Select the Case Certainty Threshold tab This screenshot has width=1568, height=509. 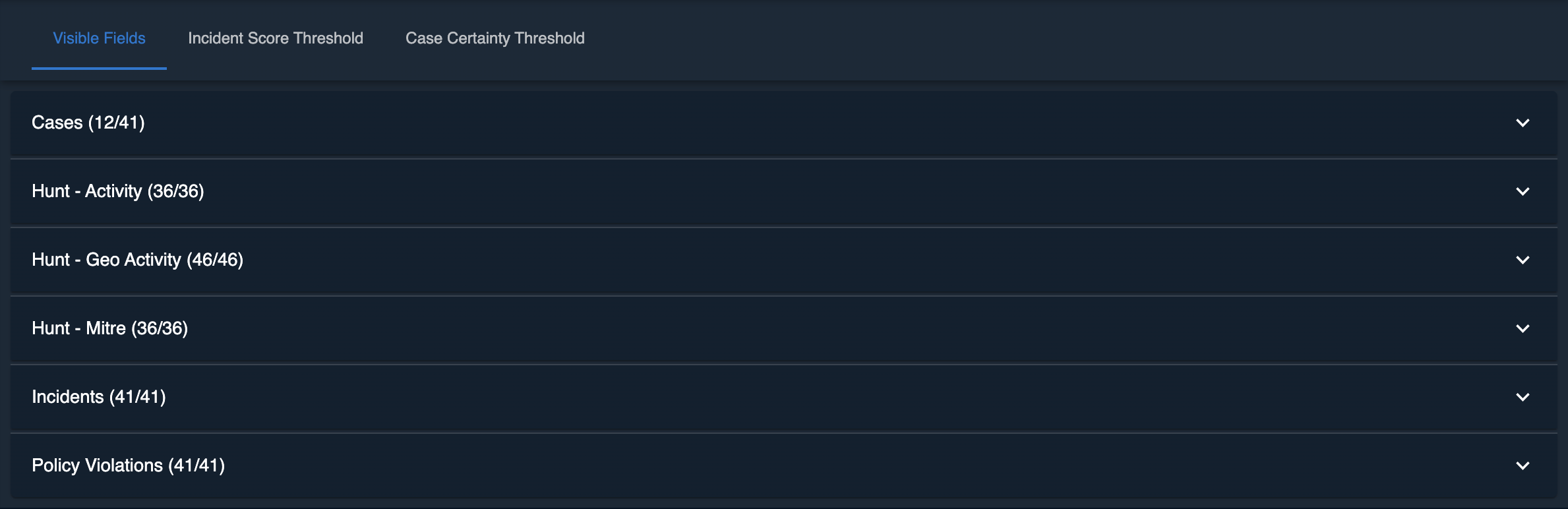pyautogui.click(x=495, y=38)
